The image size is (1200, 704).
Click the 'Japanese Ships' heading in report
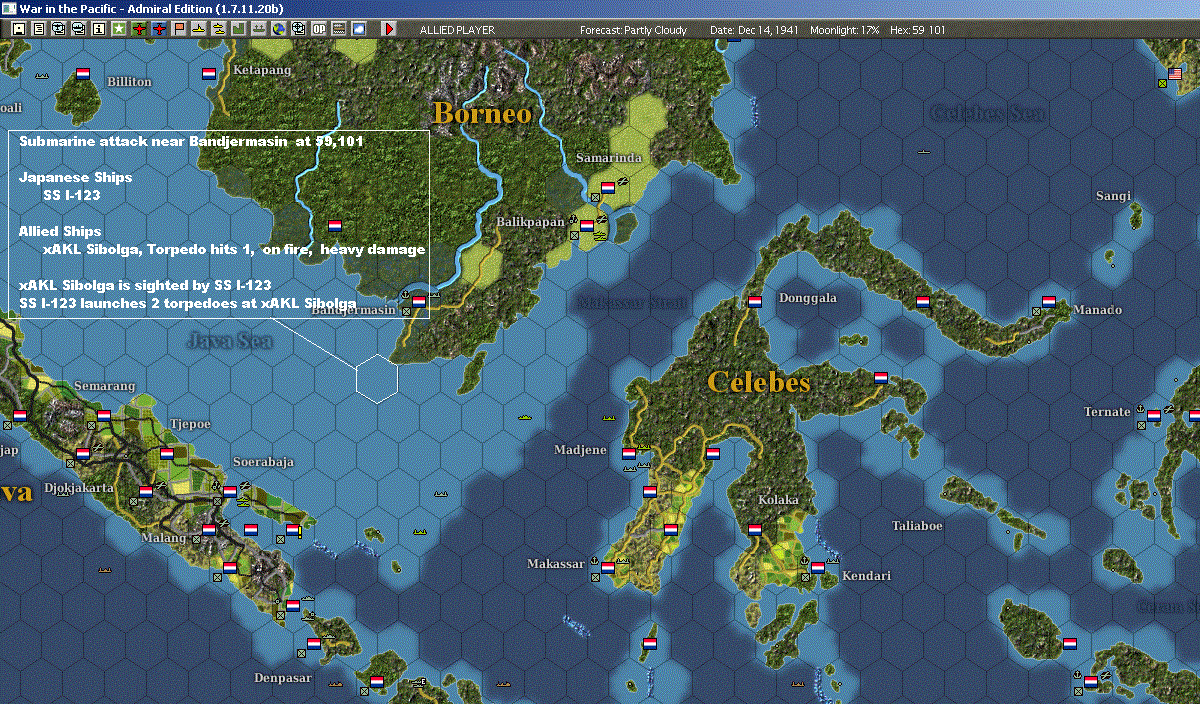tap(76, 177)
